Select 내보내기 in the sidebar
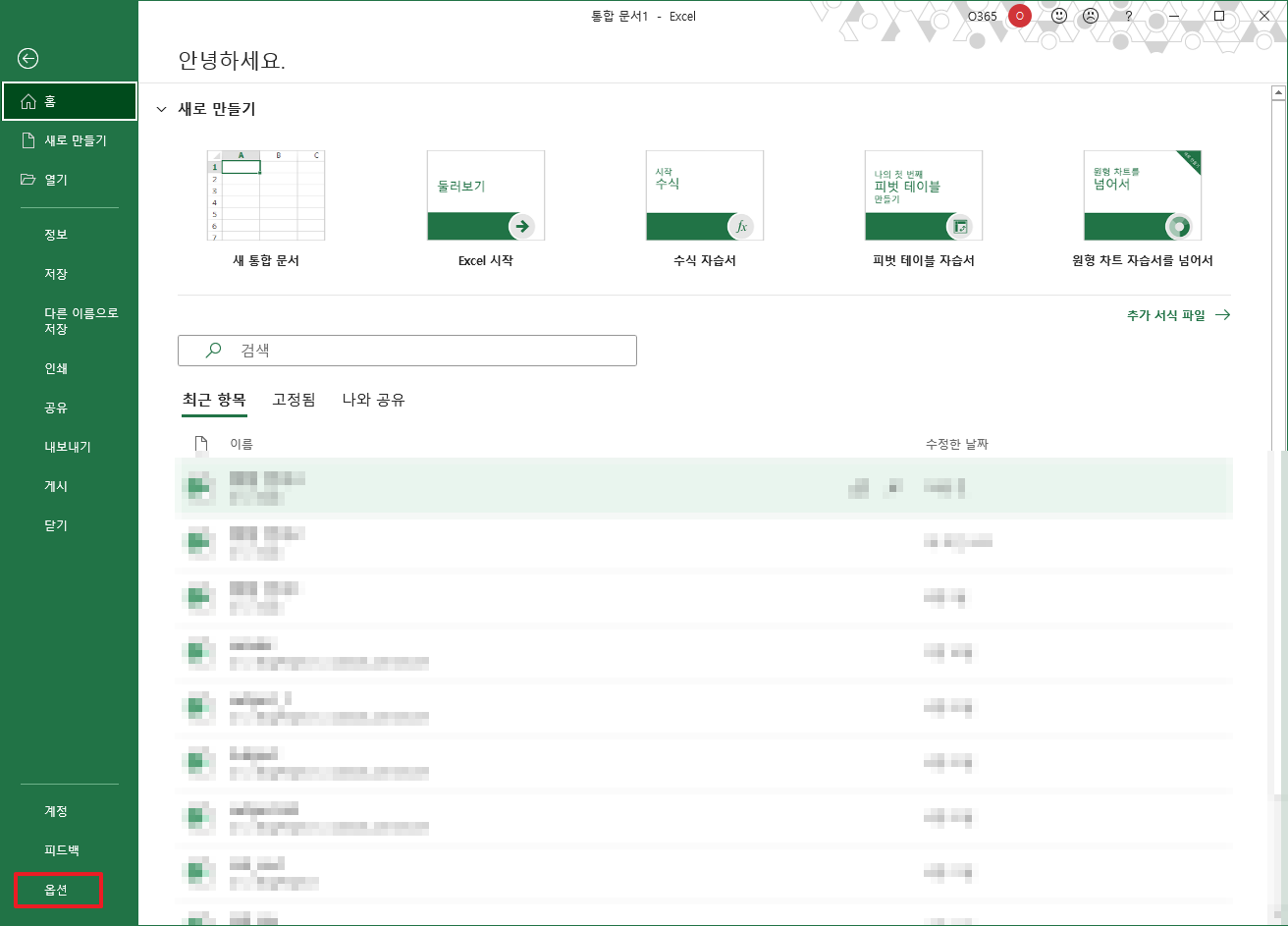Screen dimensions: 1288x926 tap(69, 447)
